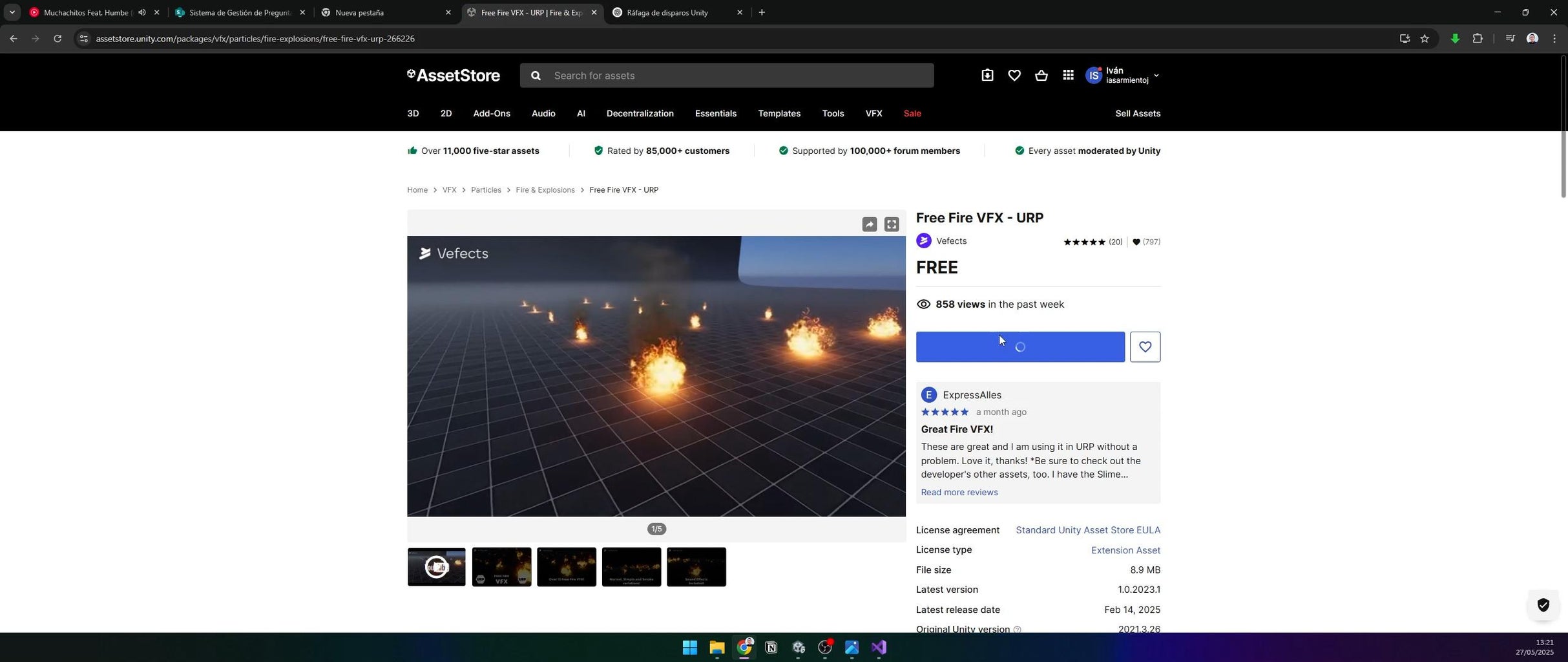Open the browser extensions puzzle icon
The height and width of the screenshot is (662, 1568).
1478,39
